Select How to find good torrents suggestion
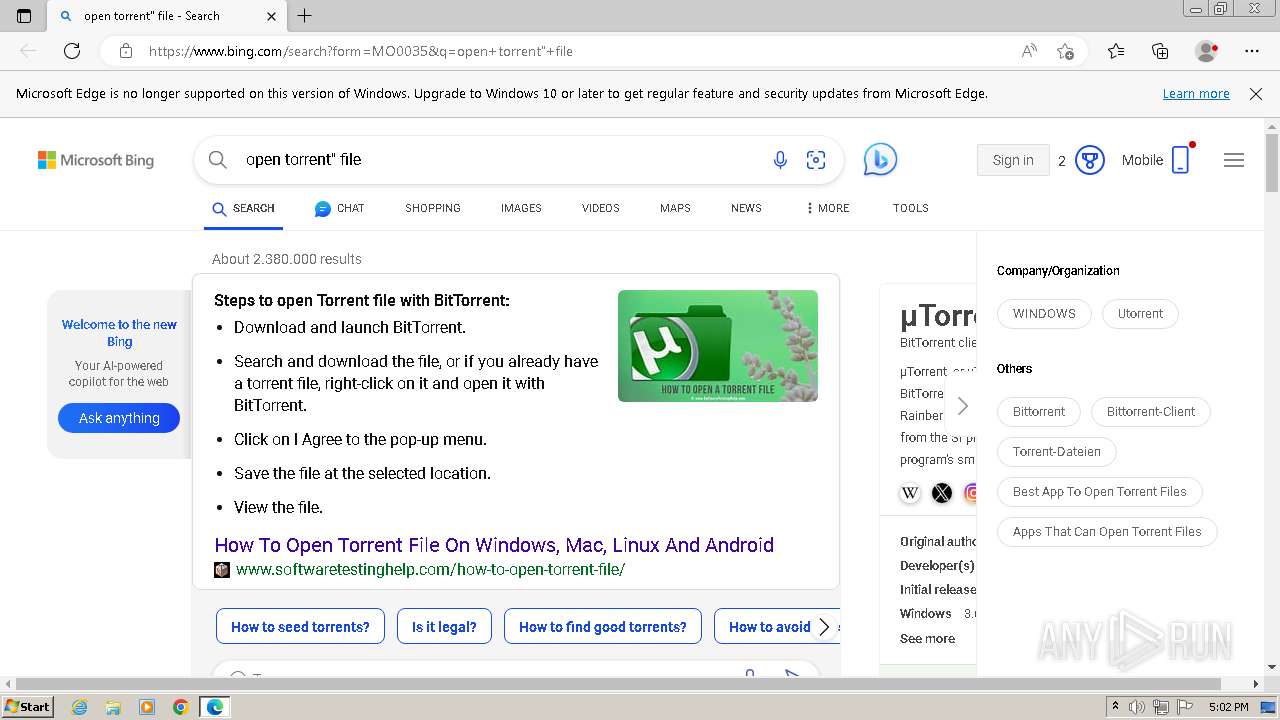 coord(603,627)
